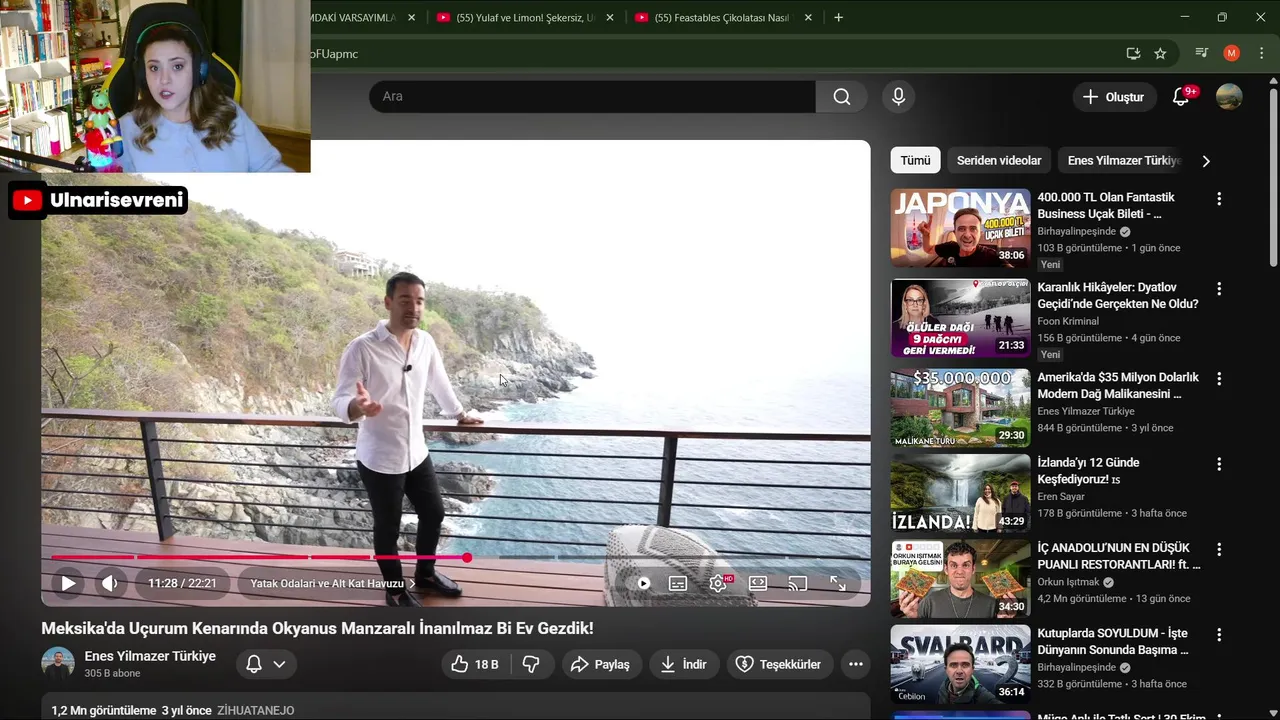
Task: Open the Enes Yilmazer Türkiye channel link
Action: click(x=150, y=656)
